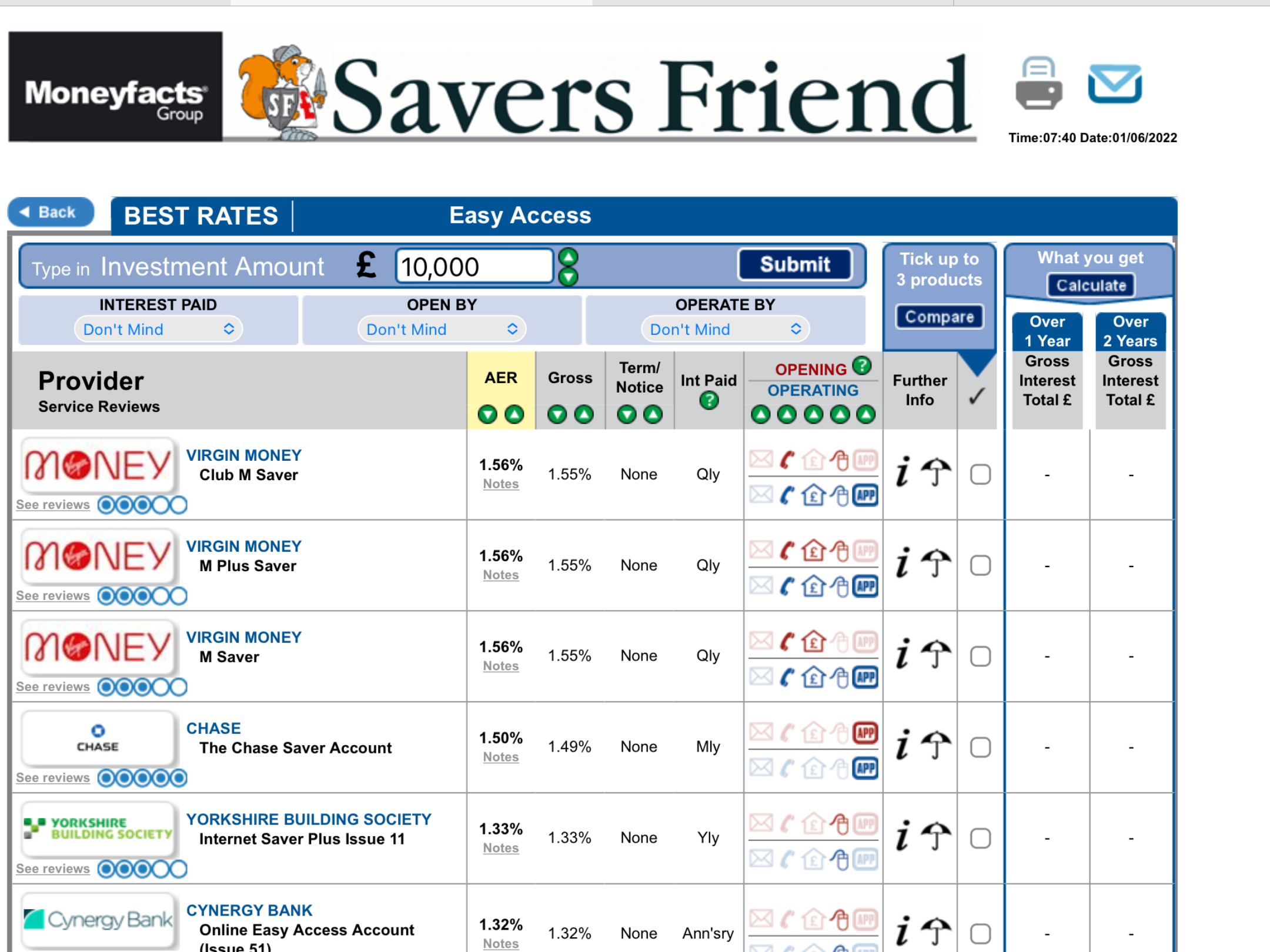The height and width of the screenshot is (952, 1270).
Task: Click the Investment Amount input field
Action: [474, 266]
